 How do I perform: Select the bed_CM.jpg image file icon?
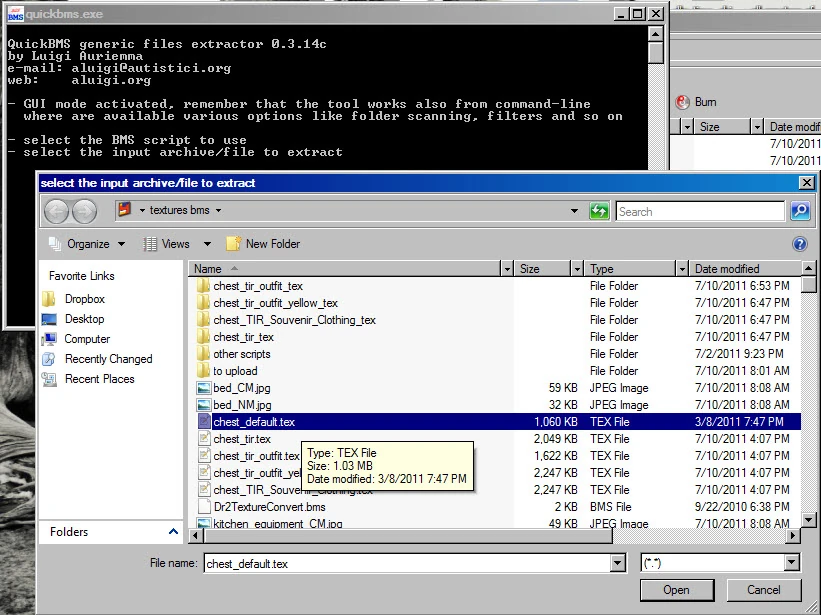click(x=204, y=388)
